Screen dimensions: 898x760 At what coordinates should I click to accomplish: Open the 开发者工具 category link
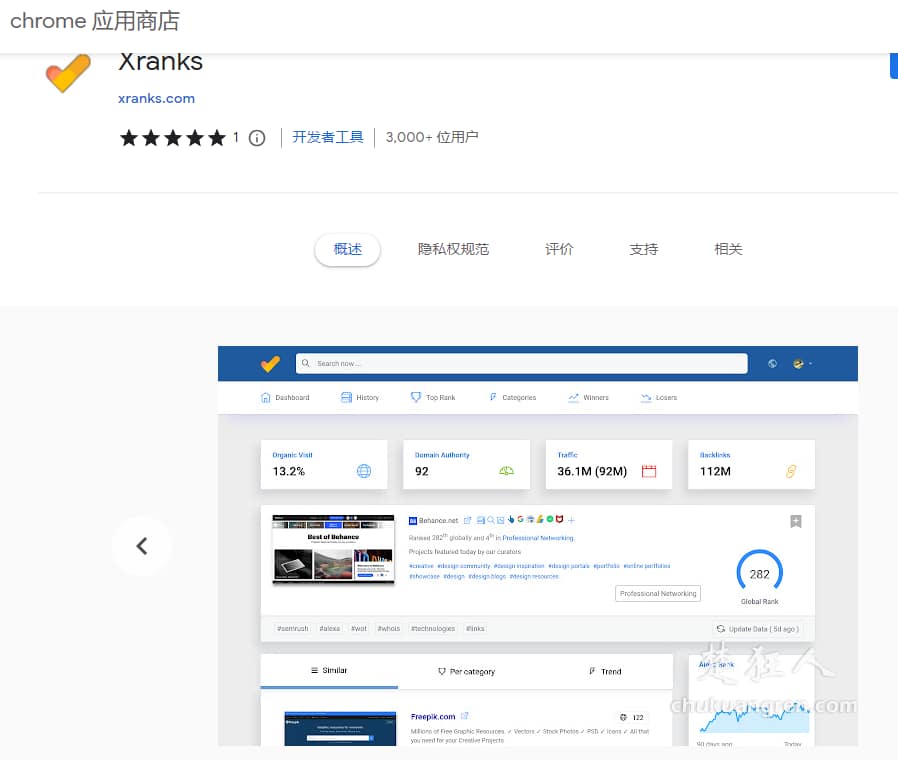coord(328,137)
